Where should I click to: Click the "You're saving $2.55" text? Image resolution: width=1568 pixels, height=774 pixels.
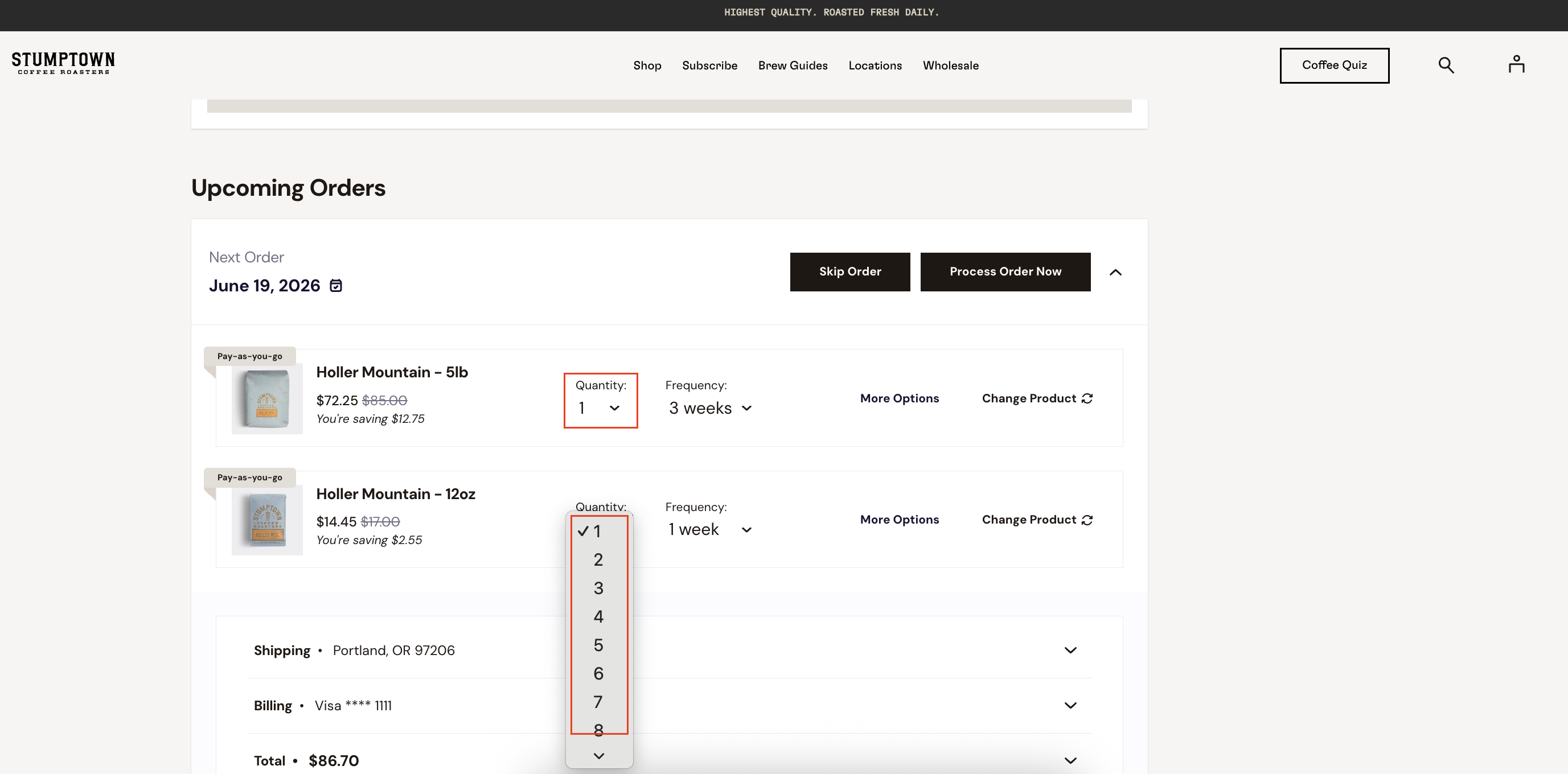tap(369, 540)
